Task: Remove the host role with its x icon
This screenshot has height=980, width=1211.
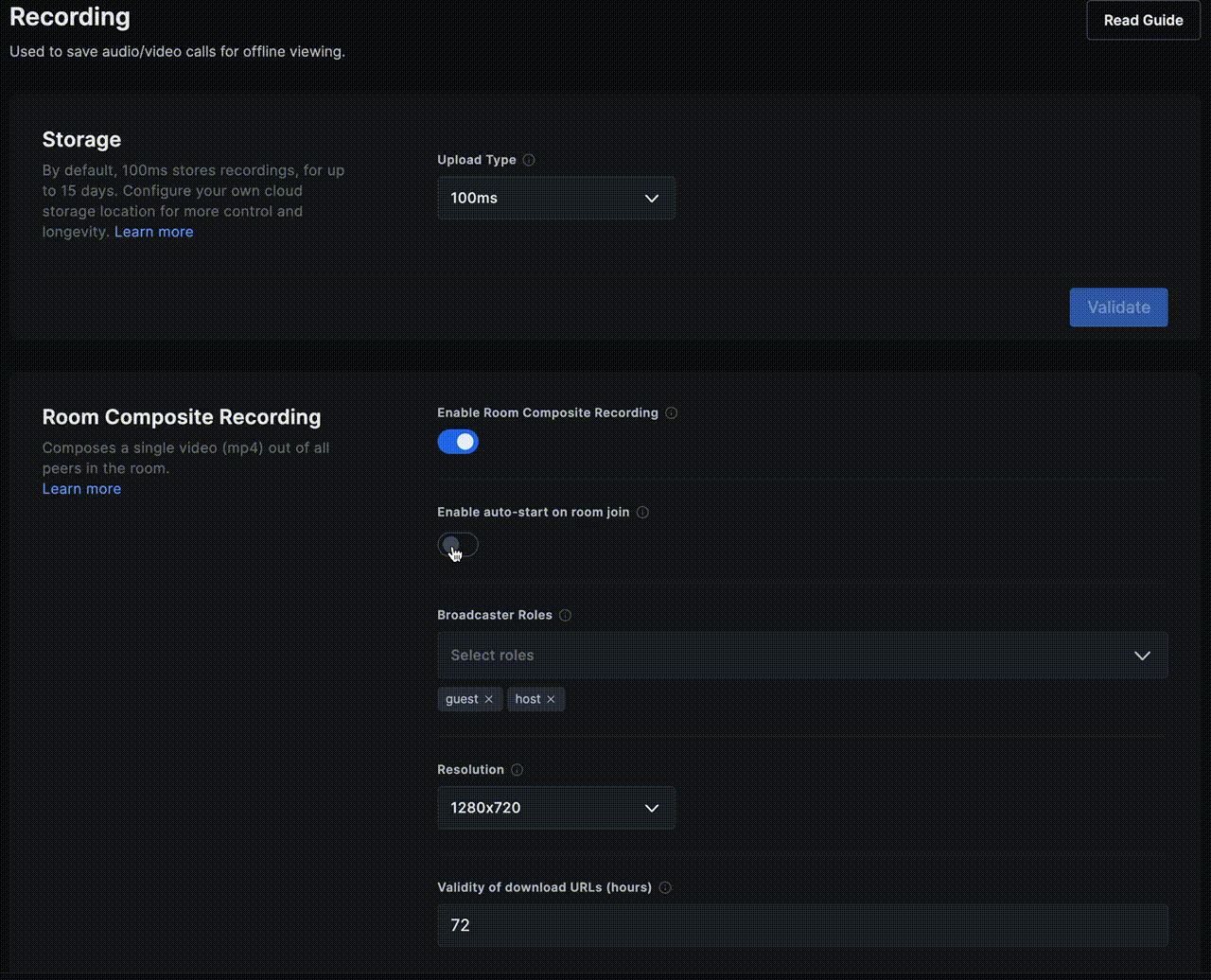Action: (551, 699)
